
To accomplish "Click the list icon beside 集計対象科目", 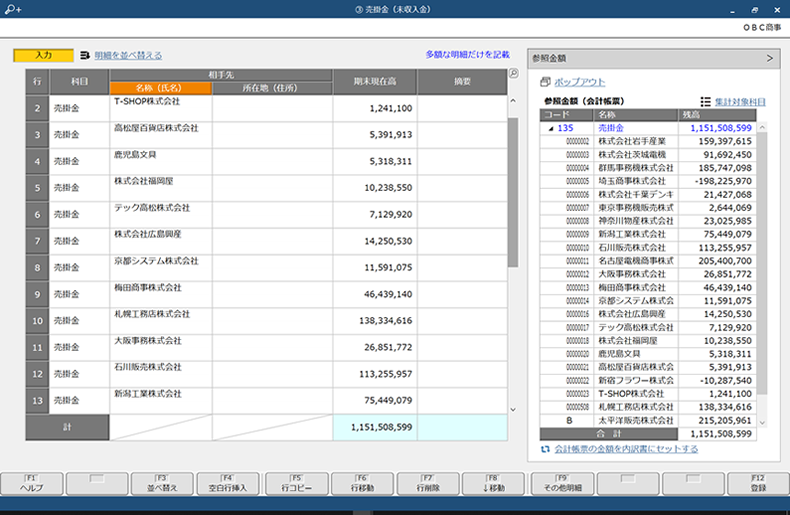I will pyautogui.click(x=706, y=102).
